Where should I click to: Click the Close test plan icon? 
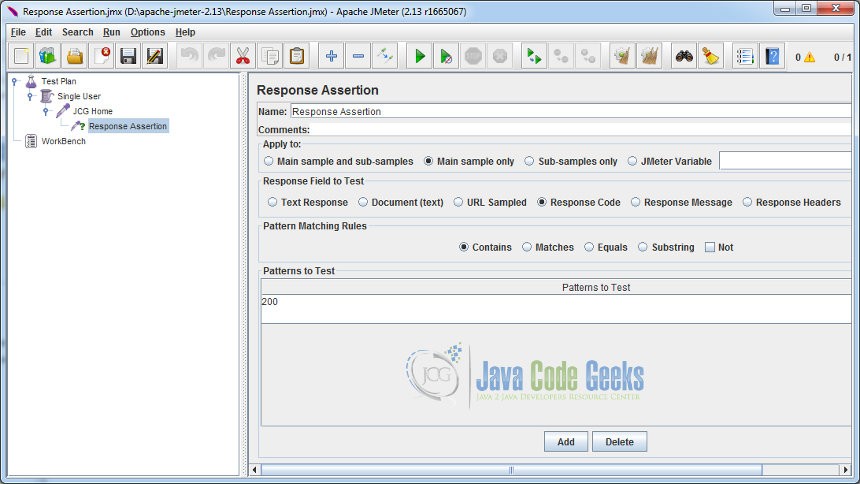101,56
